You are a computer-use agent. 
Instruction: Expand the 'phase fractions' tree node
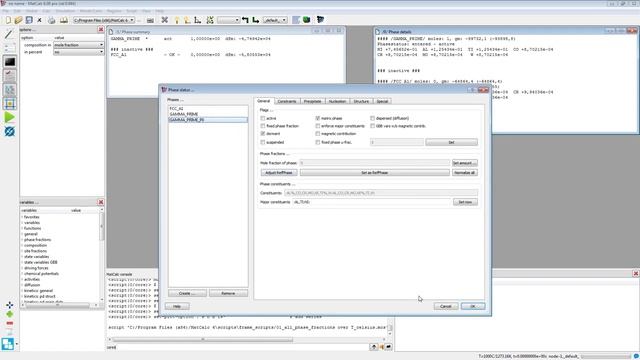pyautogui.click(x=22, y=240)
